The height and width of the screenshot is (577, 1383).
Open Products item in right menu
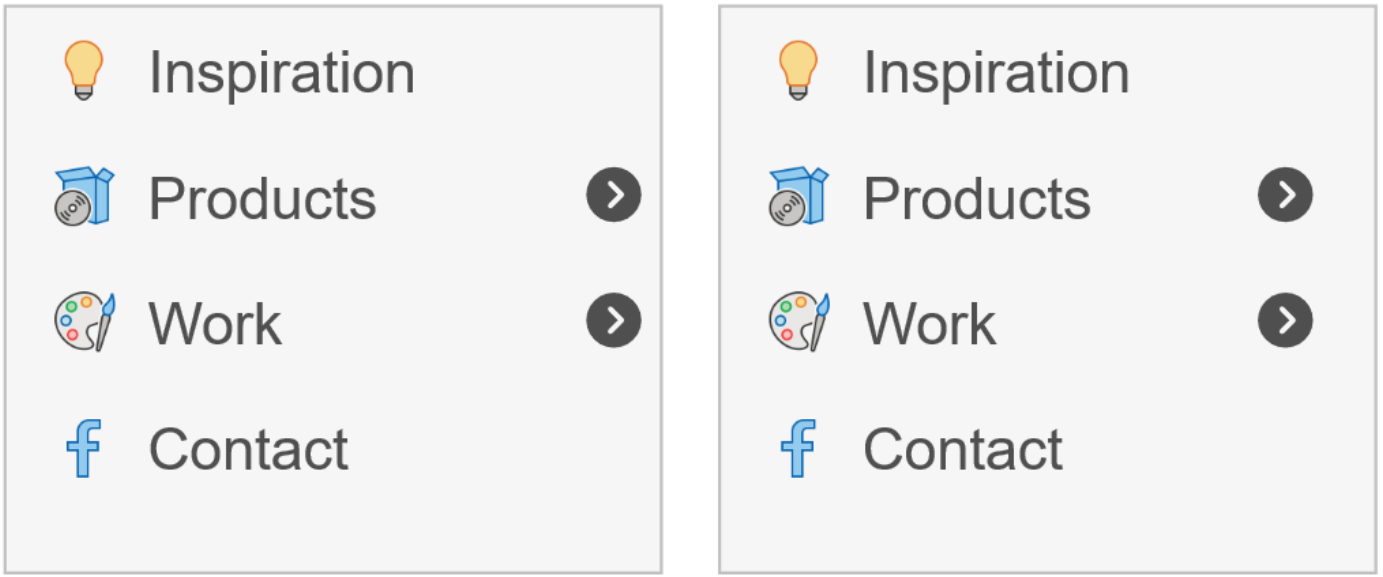(977, 198)
